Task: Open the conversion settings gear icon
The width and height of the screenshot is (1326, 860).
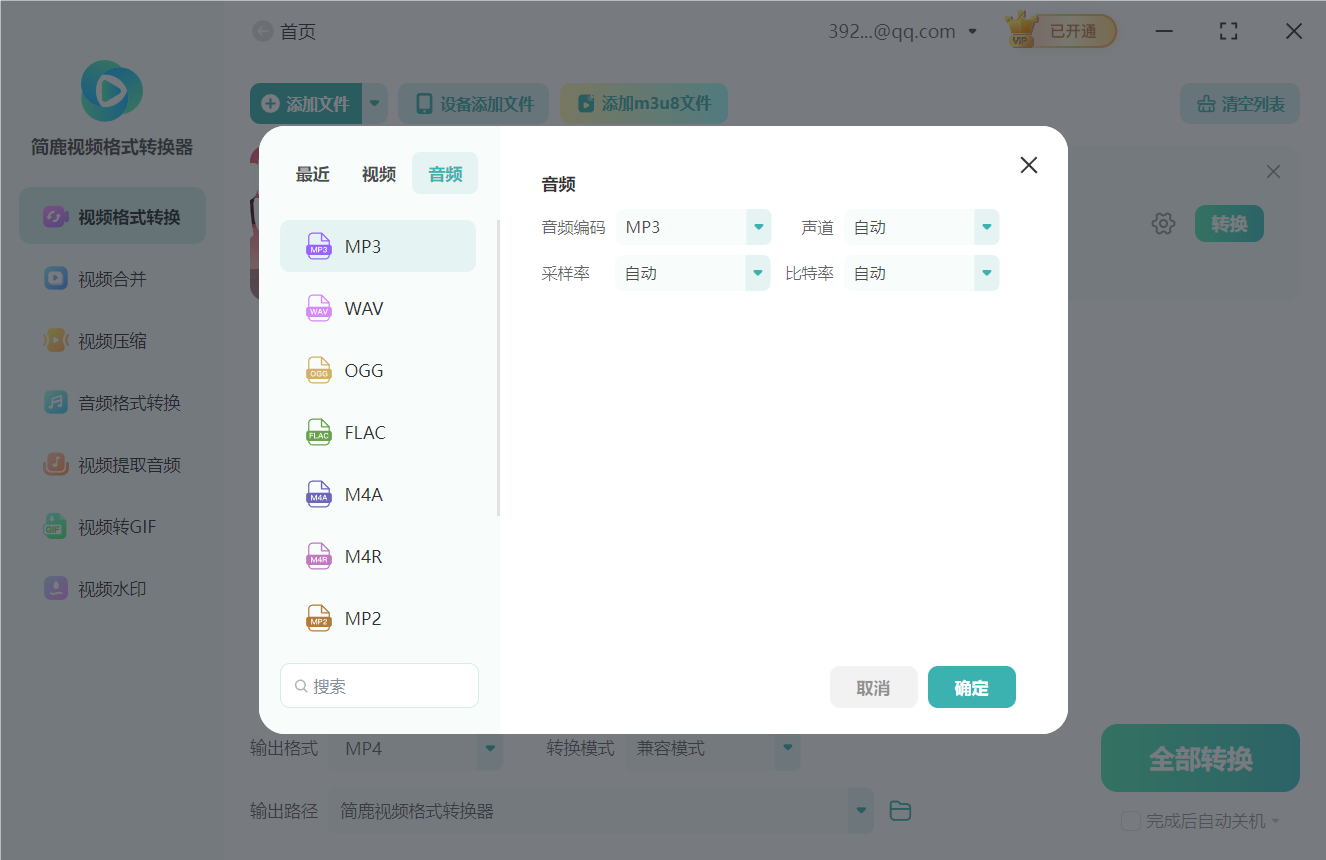Action: [1163, 223]
